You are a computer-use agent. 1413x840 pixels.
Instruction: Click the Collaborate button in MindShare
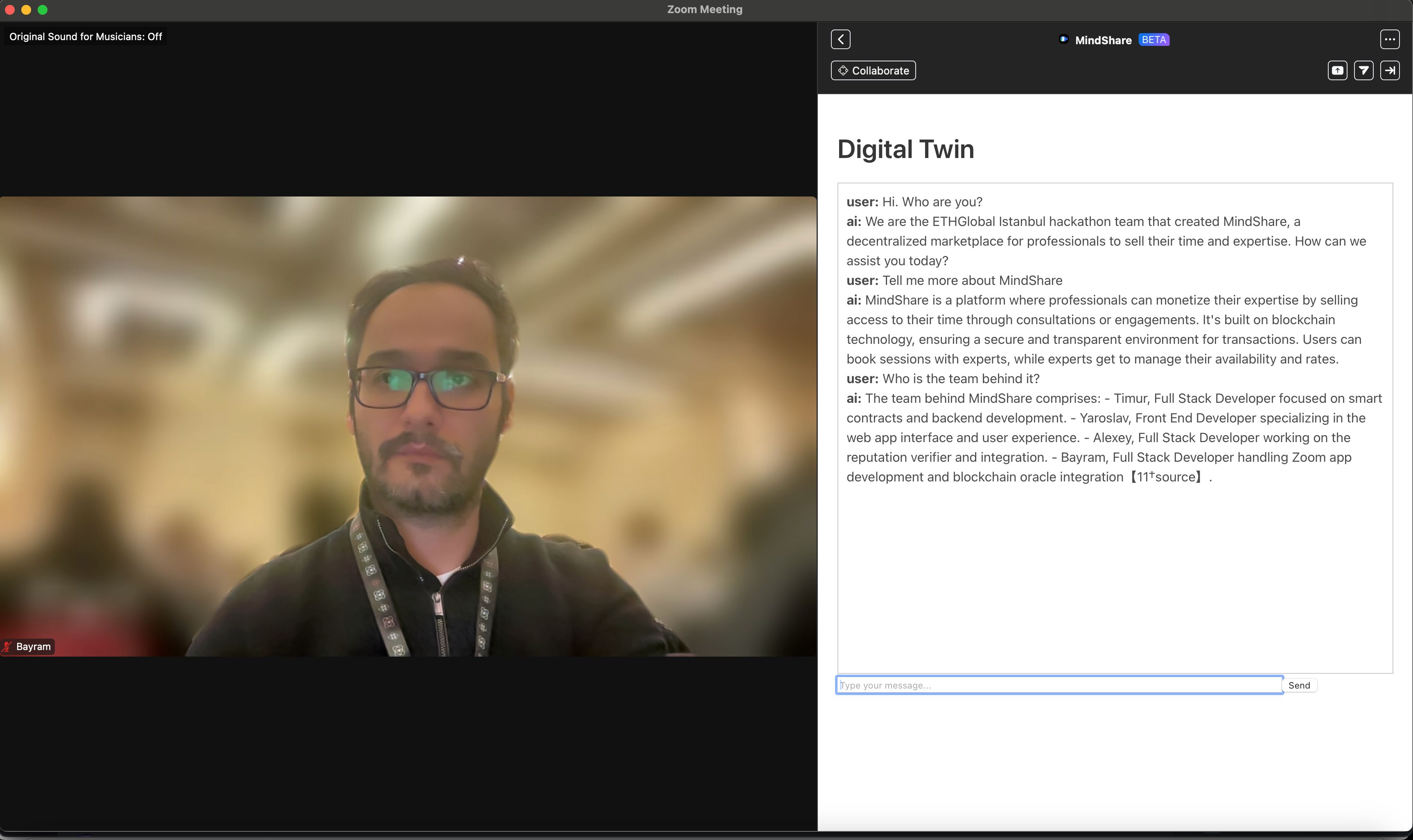point(873,70)
